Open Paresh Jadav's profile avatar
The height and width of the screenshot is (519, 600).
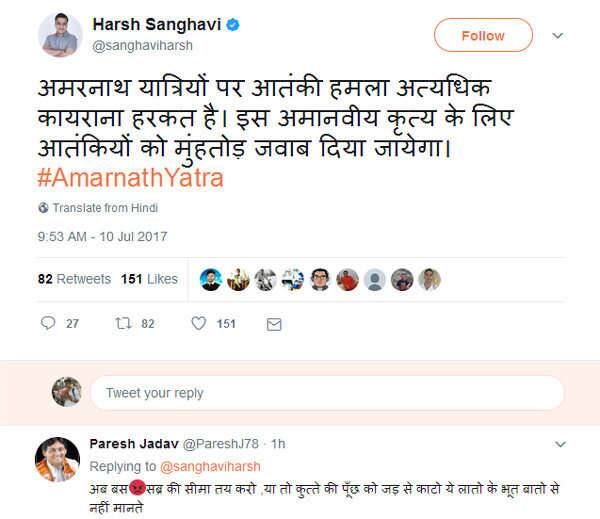[57, 459]
